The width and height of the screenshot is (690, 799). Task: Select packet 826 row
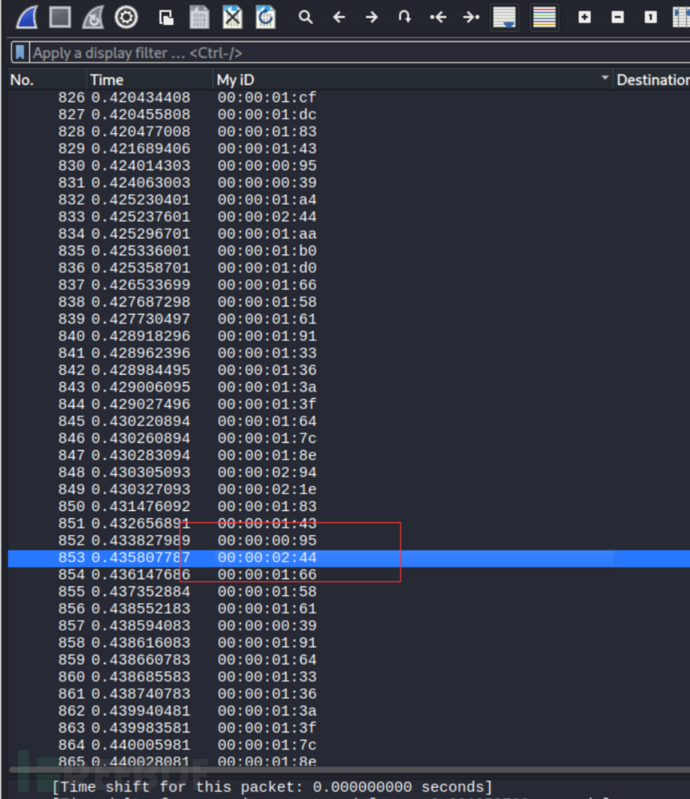click(349, 97)
